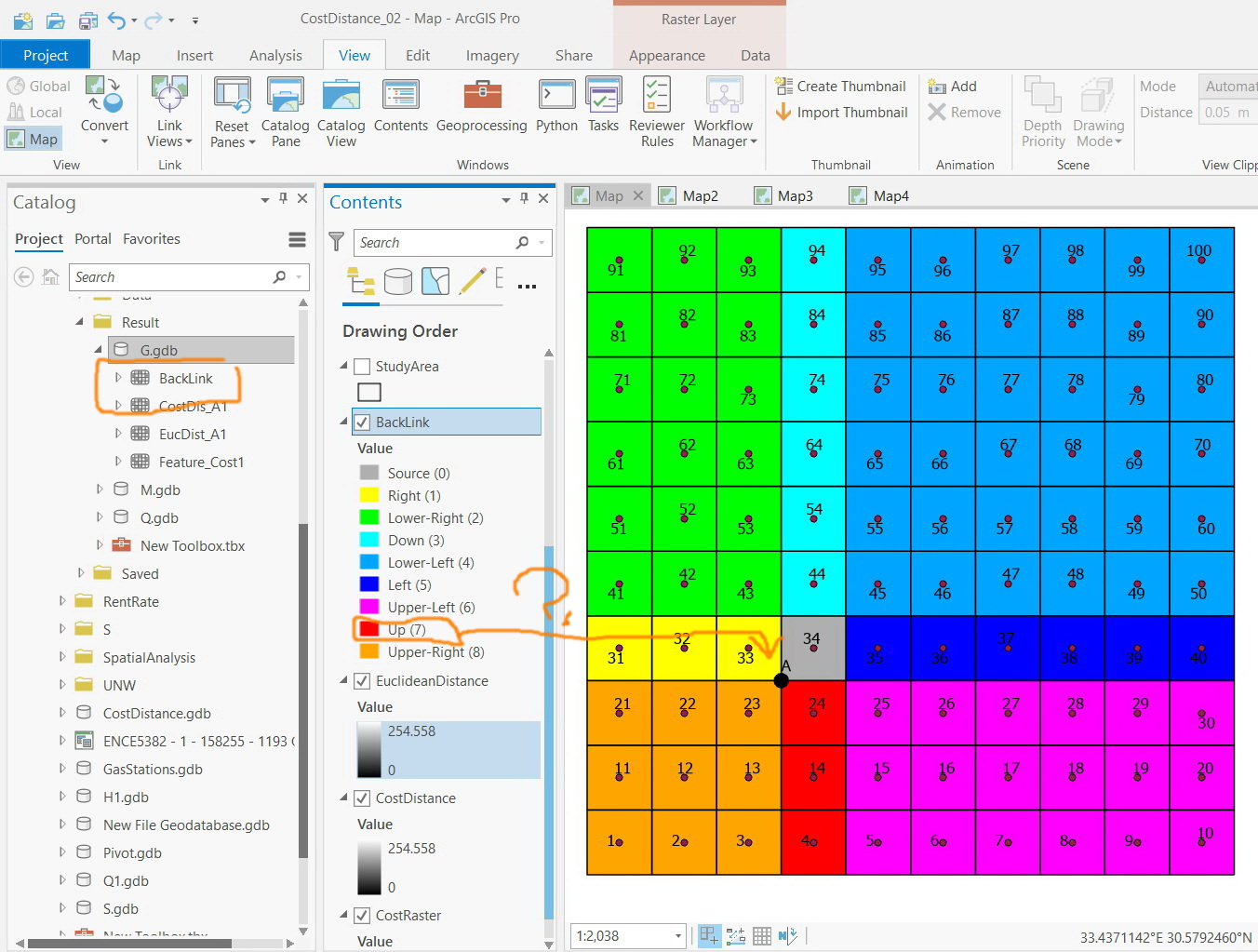
Task: Toggle the EuclideanDistance layer visibility
Action: (x=362, y=680)
